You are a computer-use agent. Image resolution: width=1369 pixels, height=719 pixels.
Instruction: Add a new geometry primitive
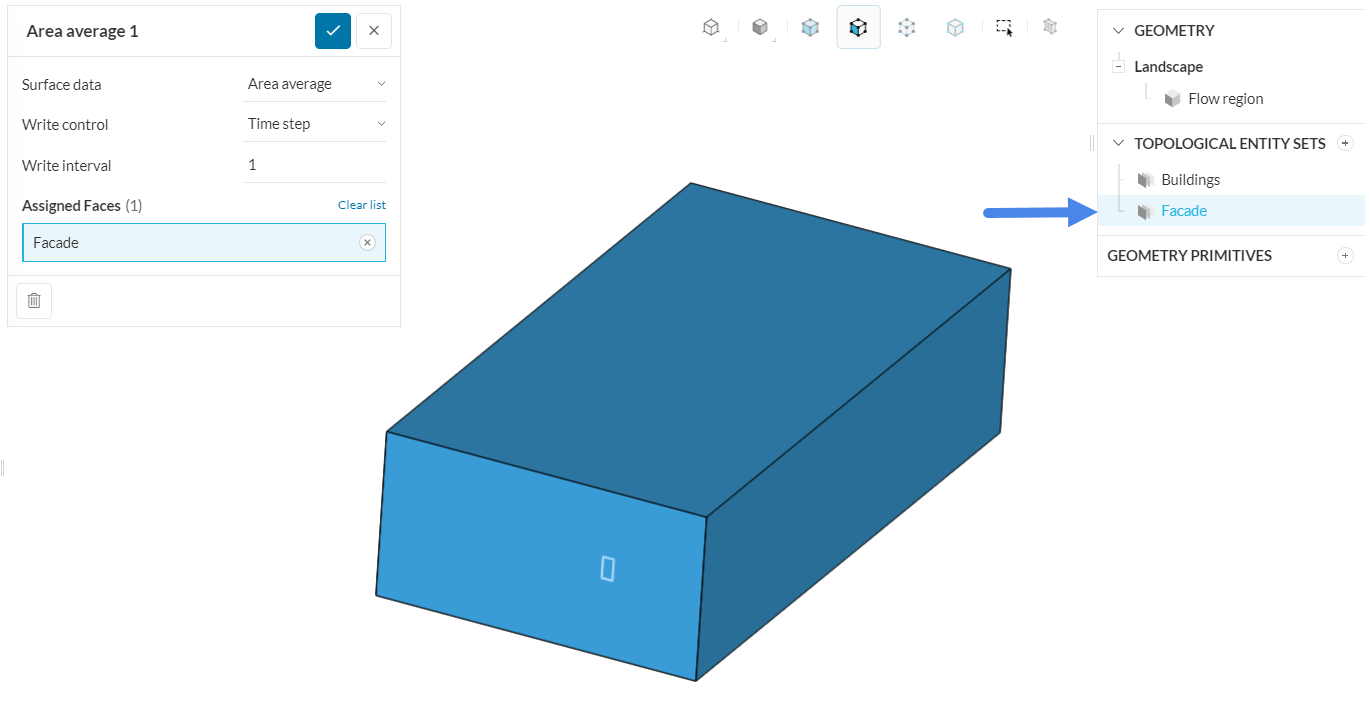pos(1346,256)
